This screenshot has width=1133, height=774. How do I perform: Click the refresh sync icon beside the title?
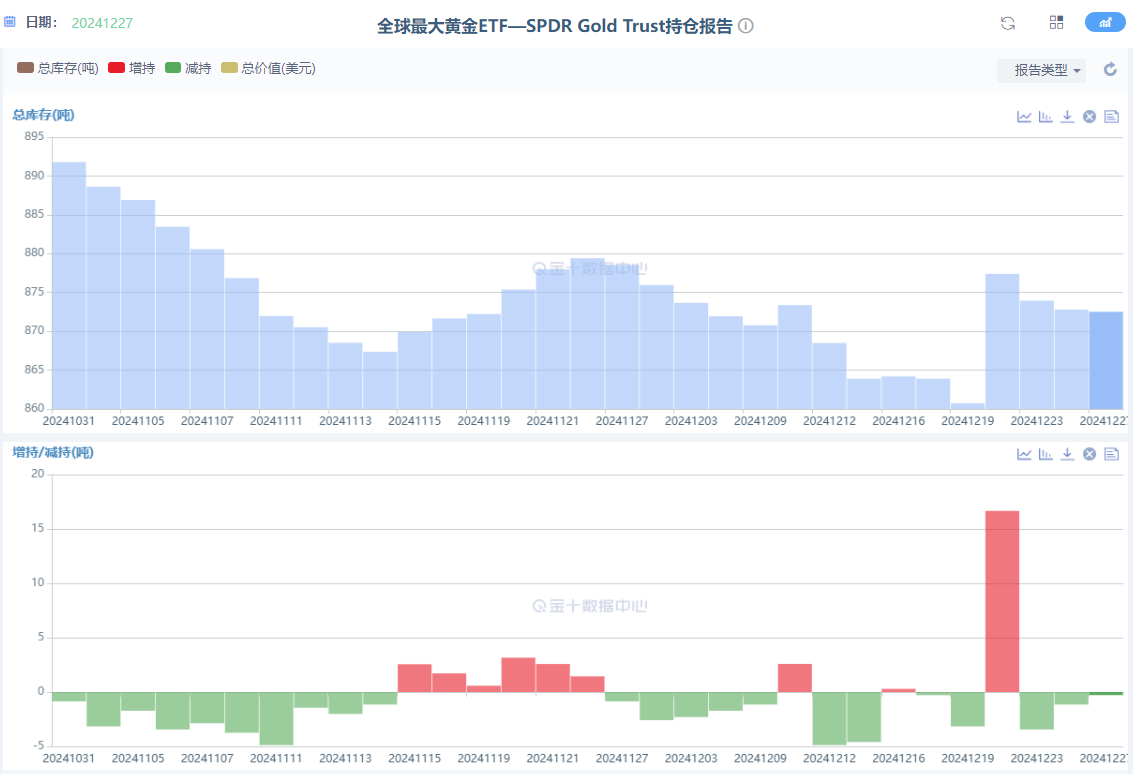coord(1008,23)
